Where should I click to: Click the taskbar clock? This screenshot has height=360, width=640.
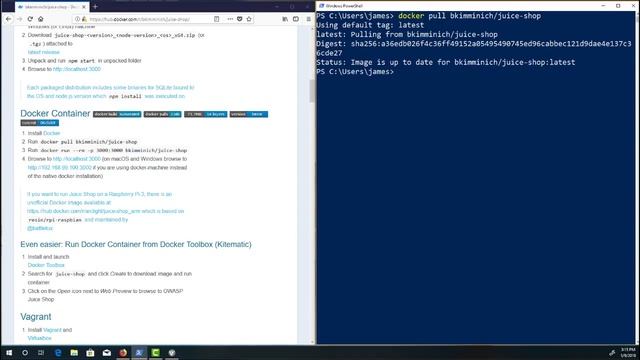628,353
